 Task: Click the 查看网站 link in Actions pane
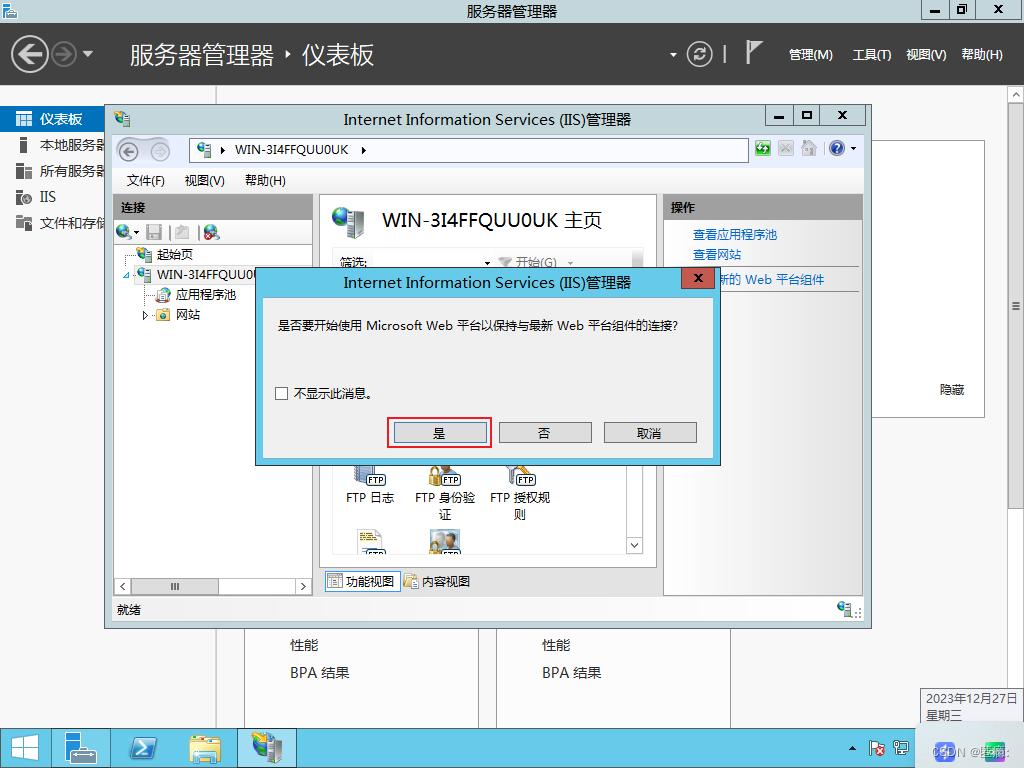pyautogui.click(x=716, y=255)
